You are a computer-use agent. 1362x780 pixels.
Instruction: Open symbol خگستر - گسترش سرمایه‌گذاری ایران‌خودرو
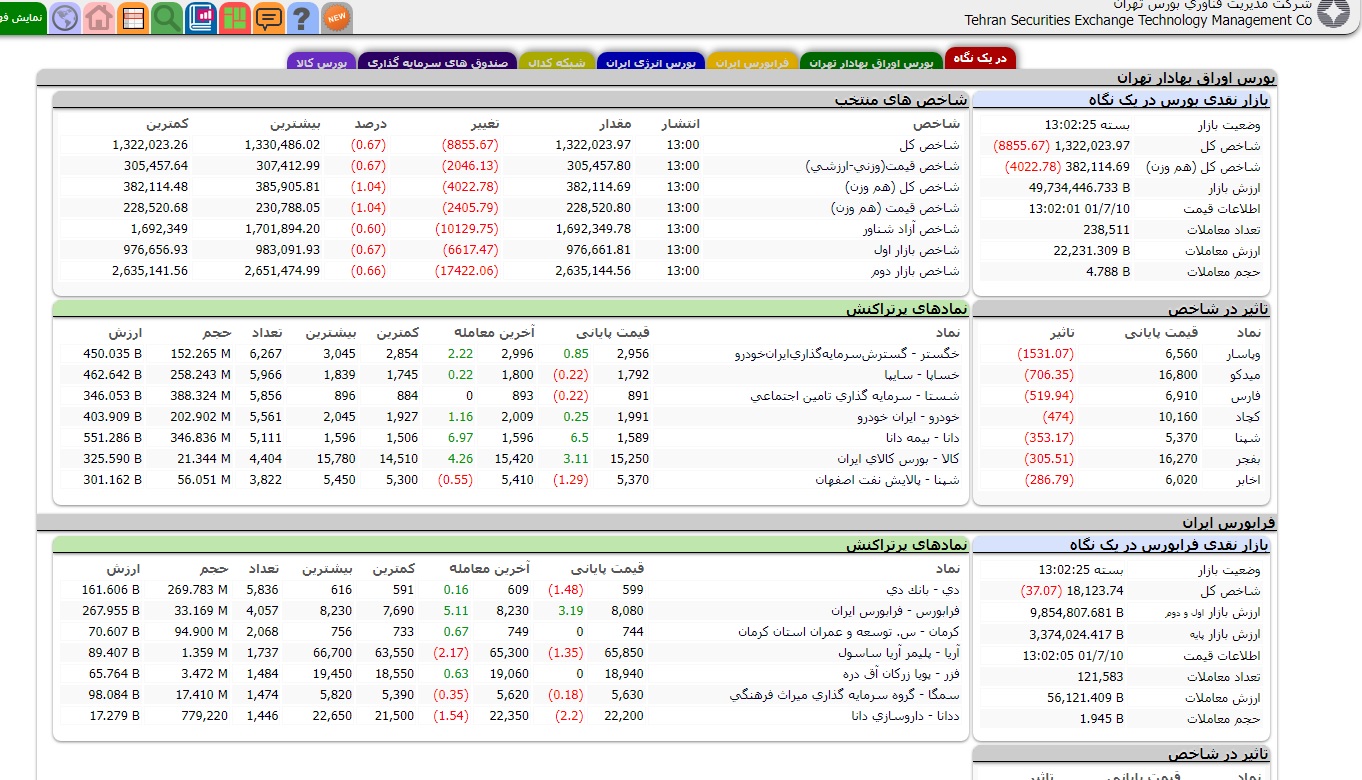pyautogui.click(x=847, y=354)
